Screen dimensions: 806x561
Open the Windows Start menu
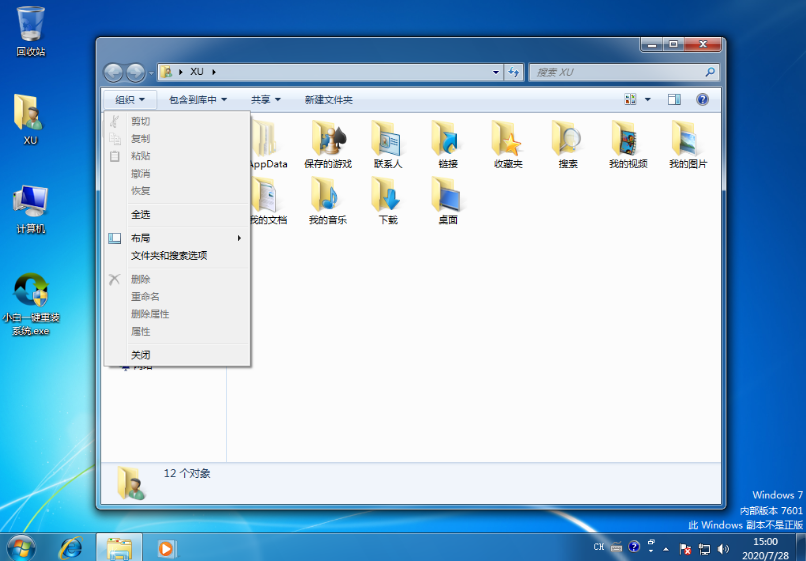click(x=22, y=548)
